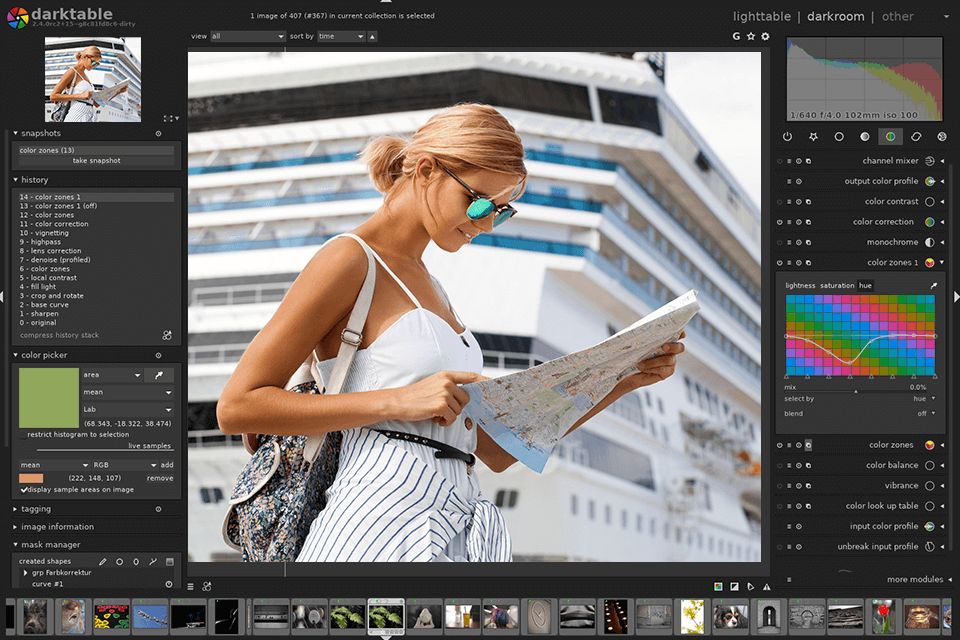This screenshot has width=960, height=640.
Task: Show active modules with the power icon
Action: 787,137
